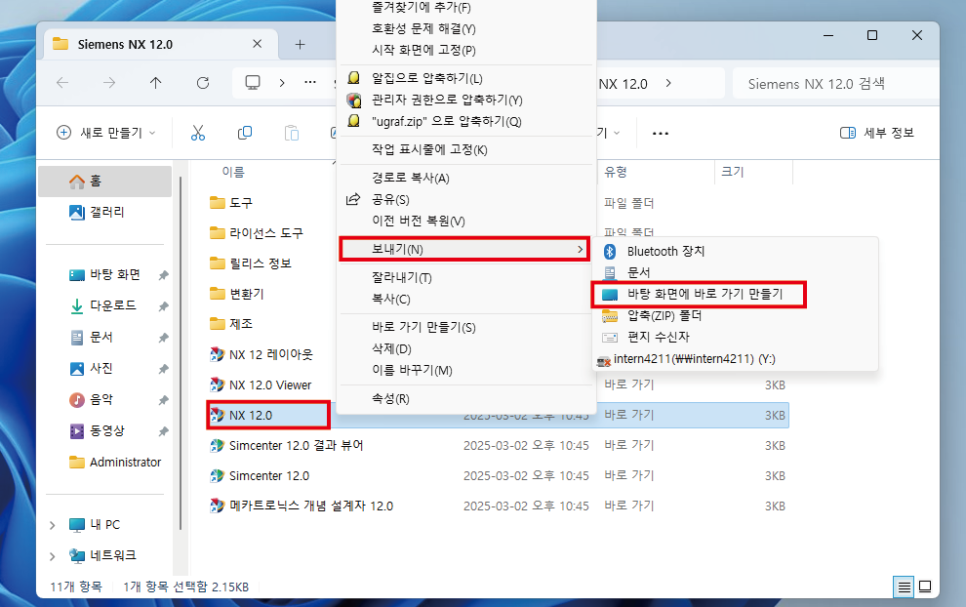
Task: Expand the 보내기(N) submenu arrow
Action: 580,249
